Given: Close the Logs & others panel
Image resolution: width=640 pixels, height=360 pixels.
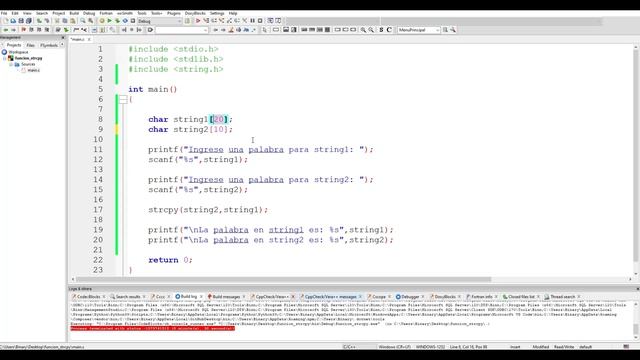Looking at the screenshot, I should (x=637, y=289).
